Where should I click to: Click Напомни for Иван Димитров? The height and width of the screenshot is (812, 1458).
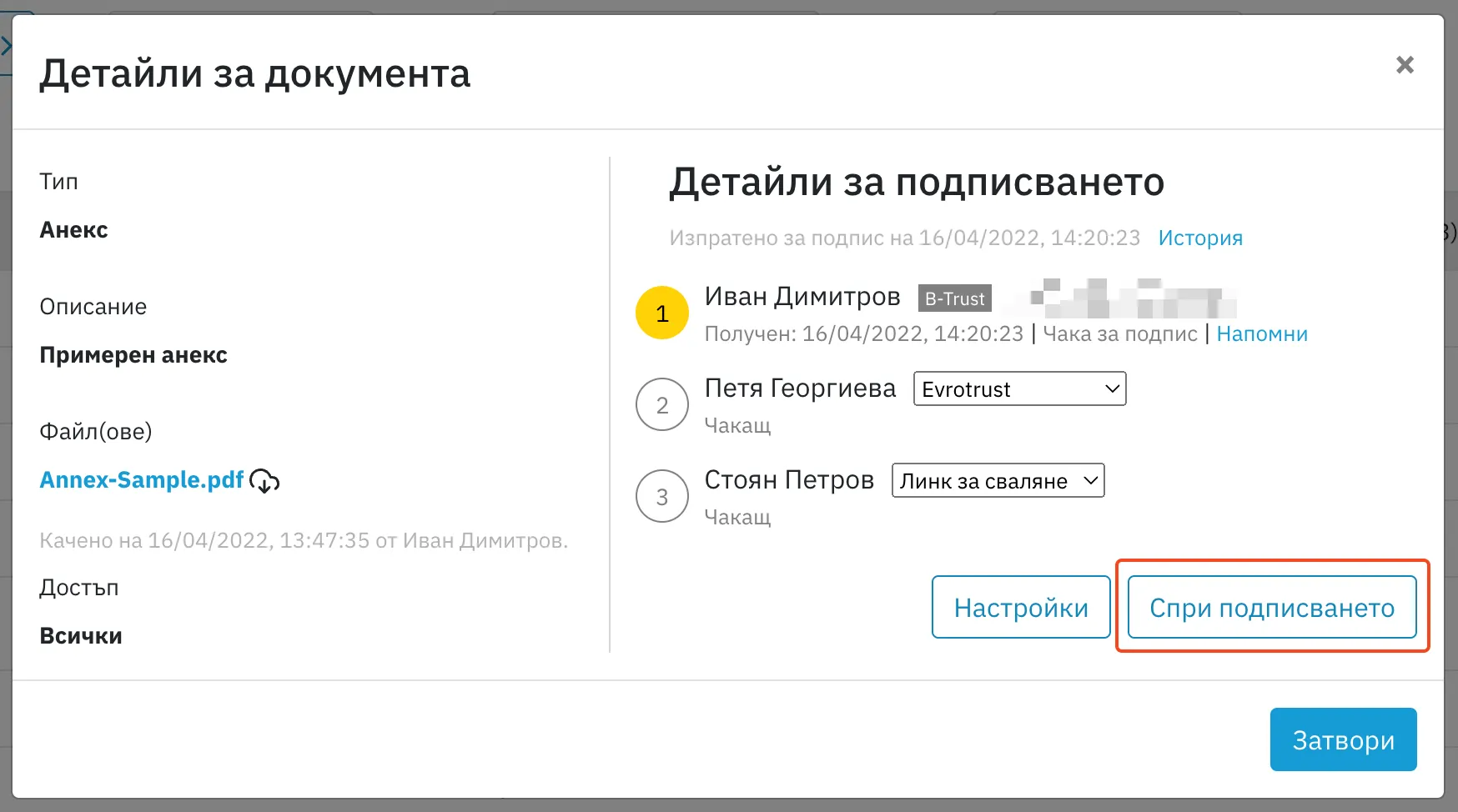tap(1262, 333)
